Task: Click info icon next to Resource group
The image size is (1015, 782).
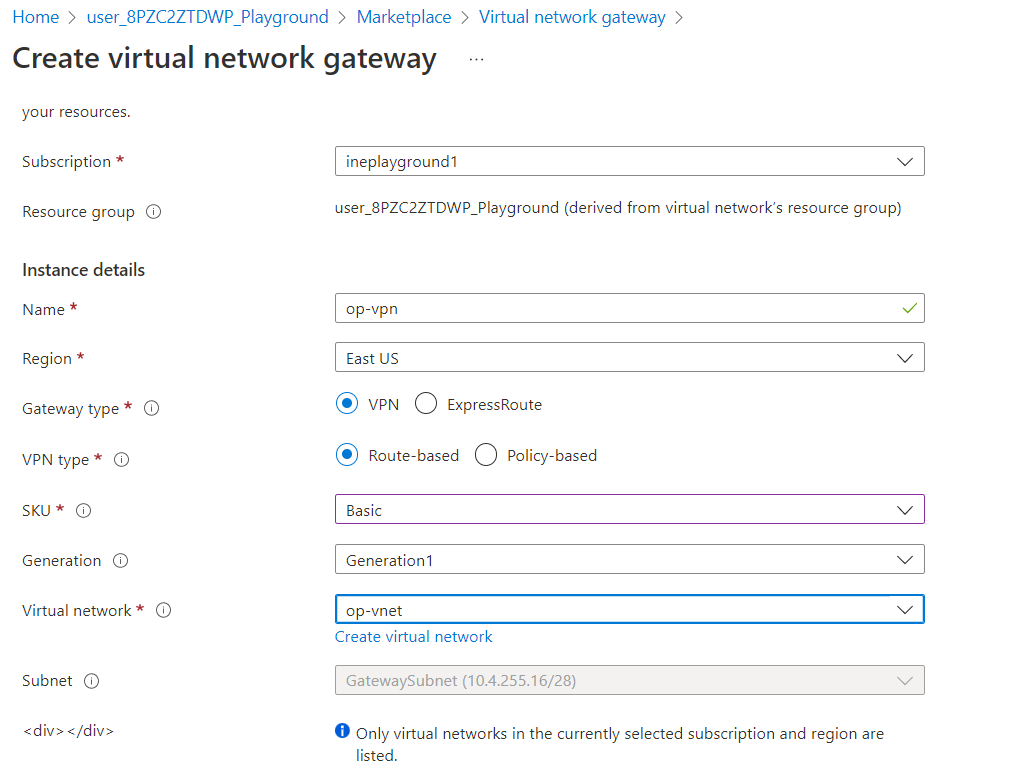Action: [x=154, y=212]
